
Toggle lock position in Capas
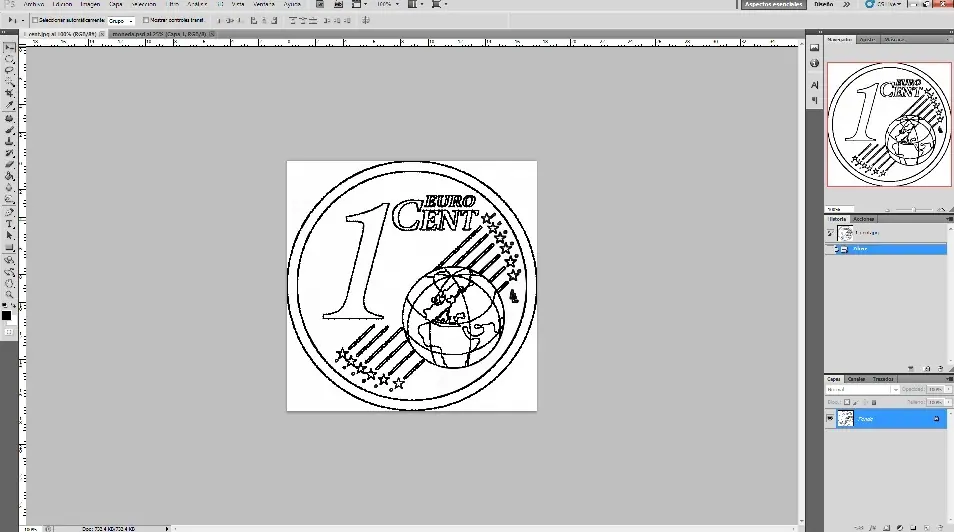point(865,402)
